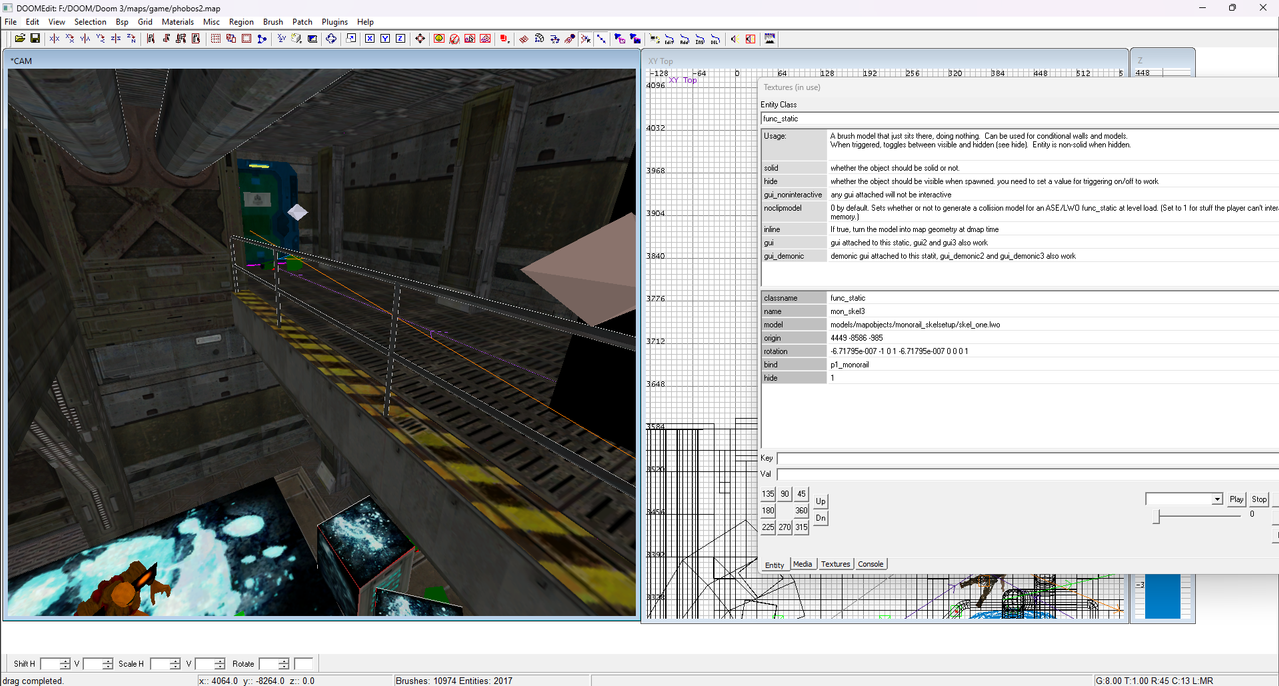The height and width of the screenshot is (686, 1279).
Task: Click the 270 degree angle button
Action: pyautogui.click(x=785, y=527)
